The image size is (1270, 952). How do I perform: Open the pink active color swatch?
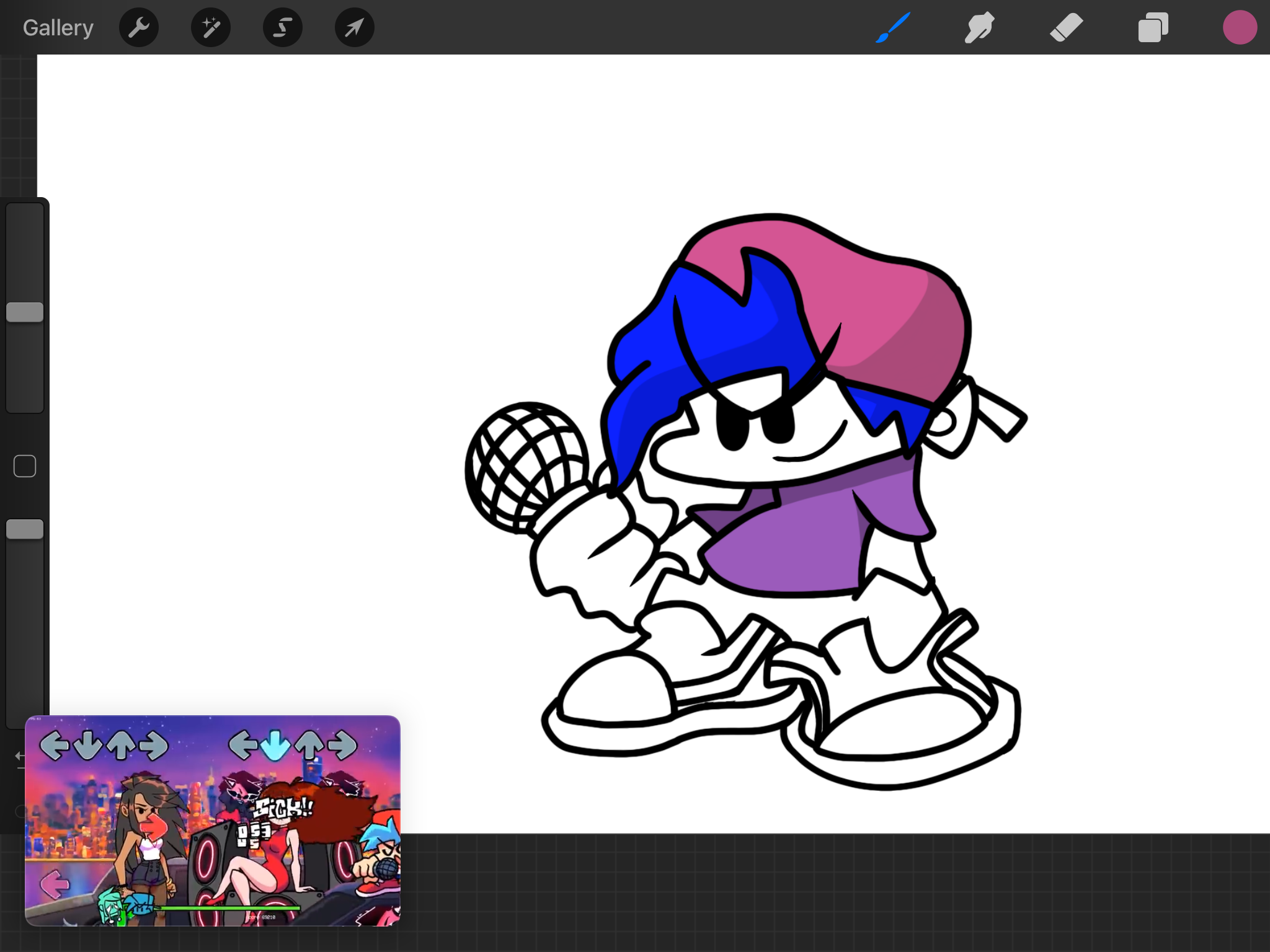tap(1240, 27)
